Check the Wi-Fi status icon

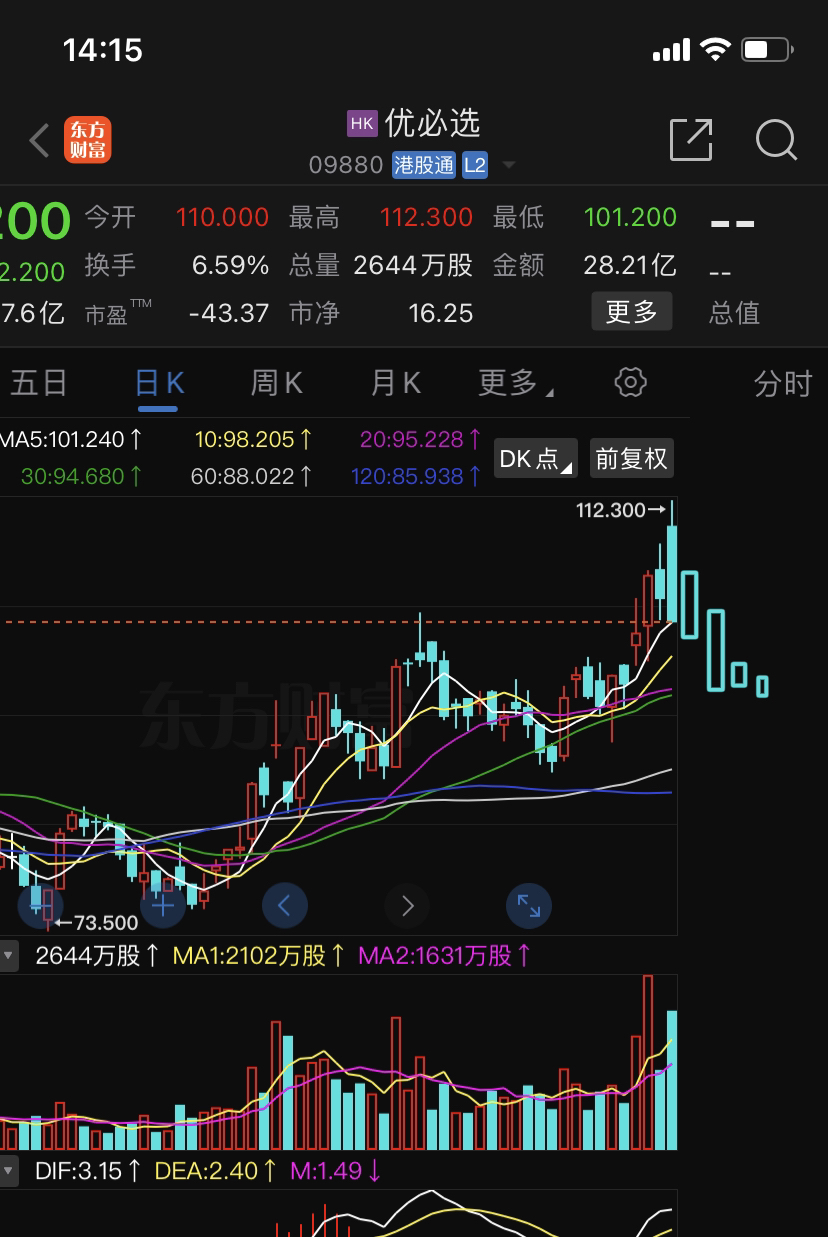coord(716,49)
